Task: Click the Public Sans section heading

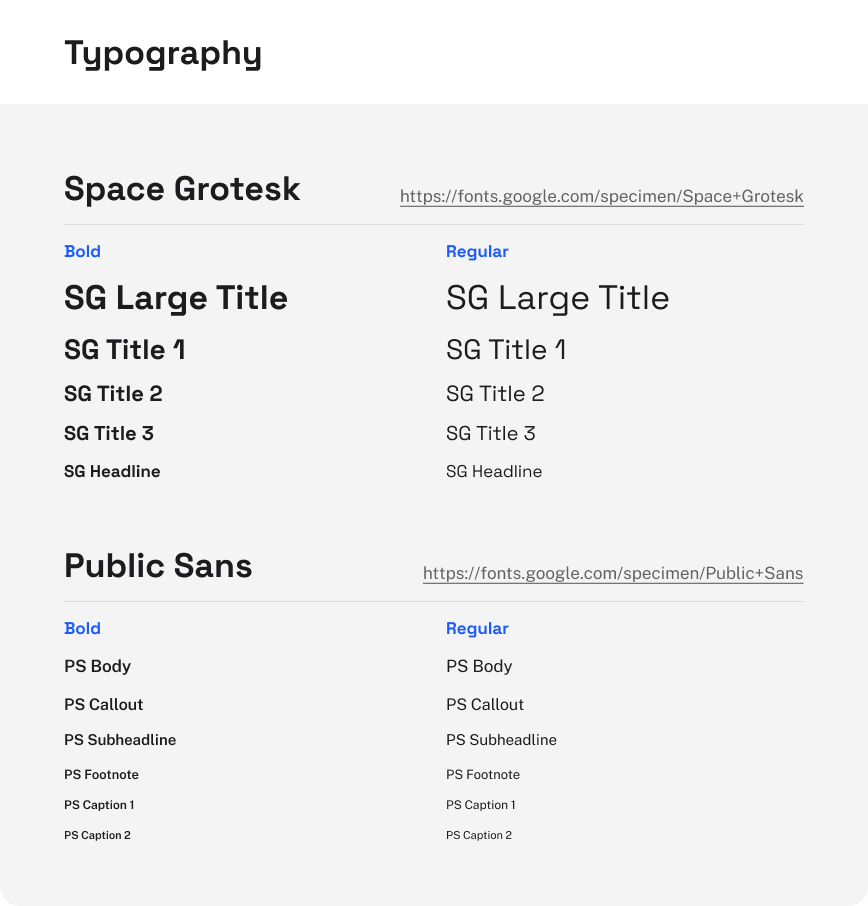Action: (158, 566)
